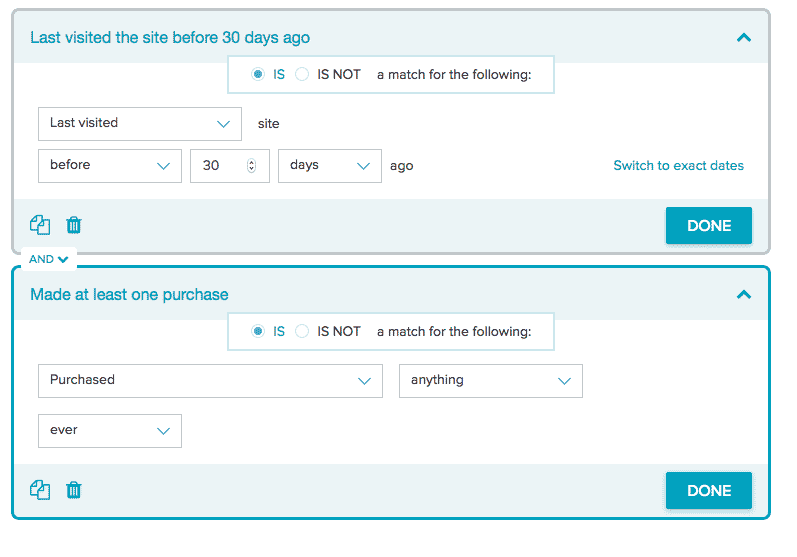
Task: Open the ever timeframe dropdown
Action: point(110,431)
